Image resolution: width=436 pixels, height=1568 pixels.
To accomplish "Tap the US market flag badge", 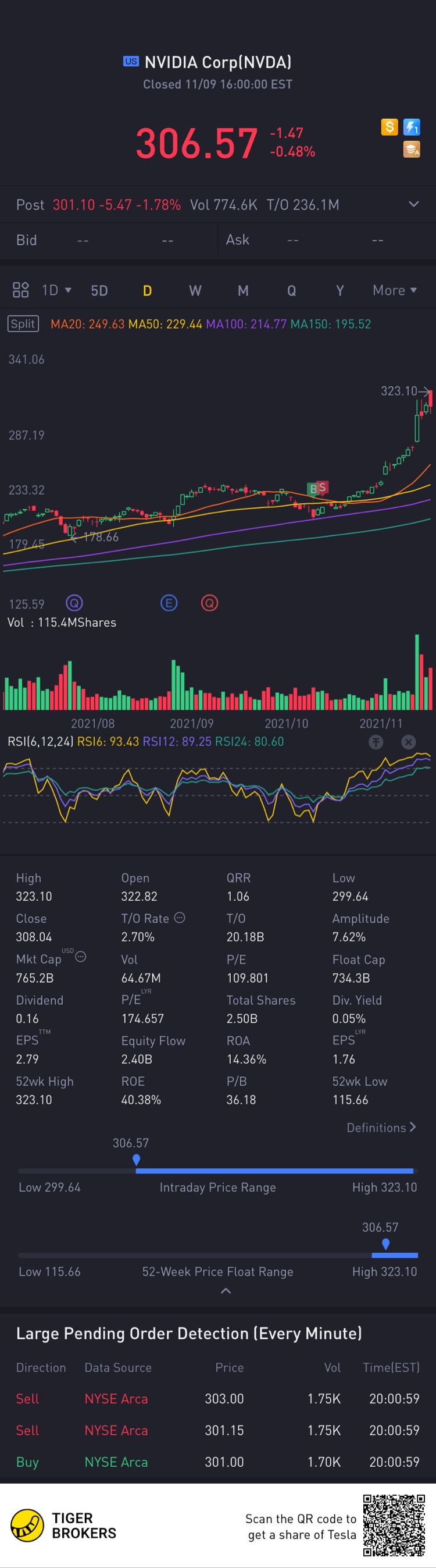I will coord(131,62).
